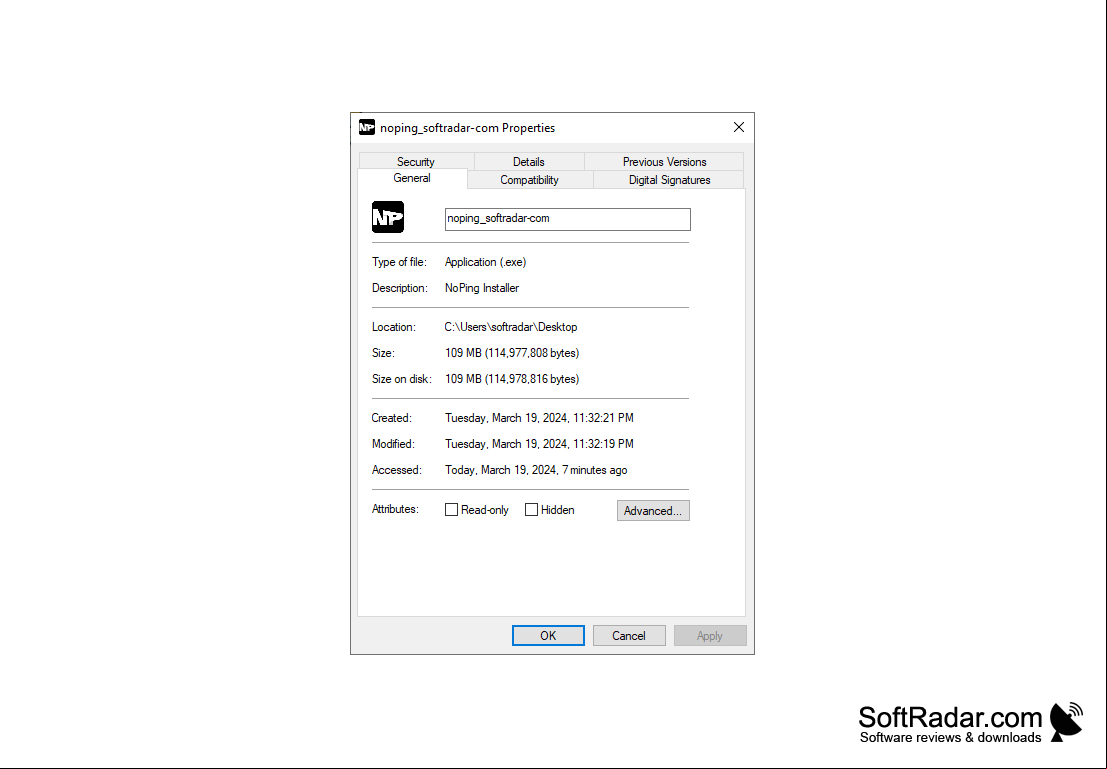The height and width of the screenshot is (769, 1107).
Task: Close the Properties dialog with the X button
Action: click(738, 127)
